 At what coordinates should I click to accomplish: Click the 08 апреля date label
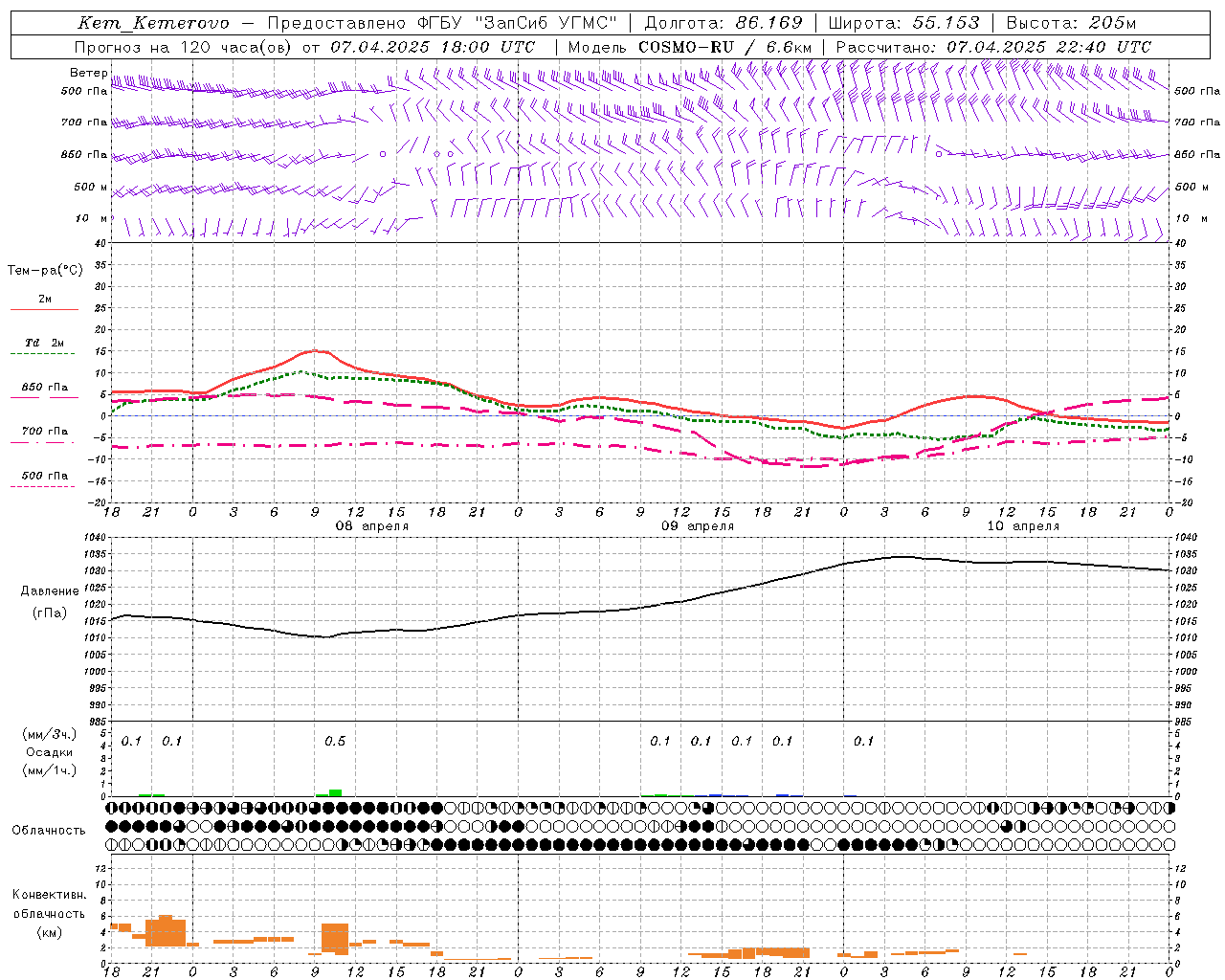tap(371, 526)
